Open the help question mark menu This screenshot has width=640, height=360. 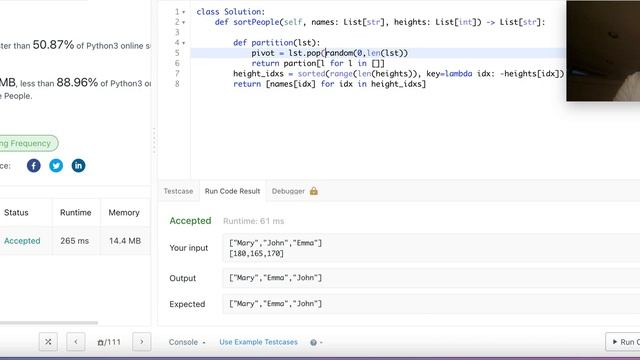[x=316, y=342]
